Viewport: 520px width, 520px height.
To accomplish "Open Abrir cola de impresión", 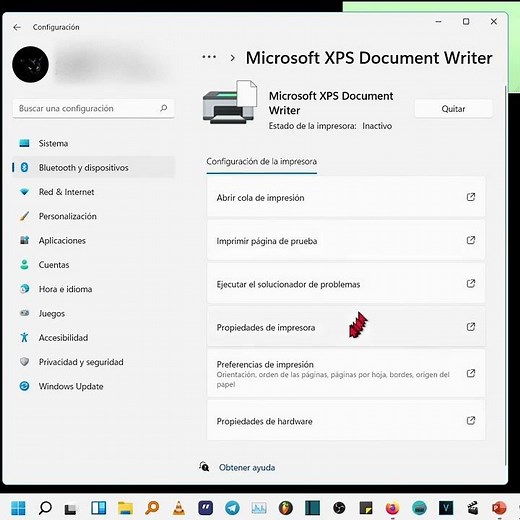I will coord(346,197).
